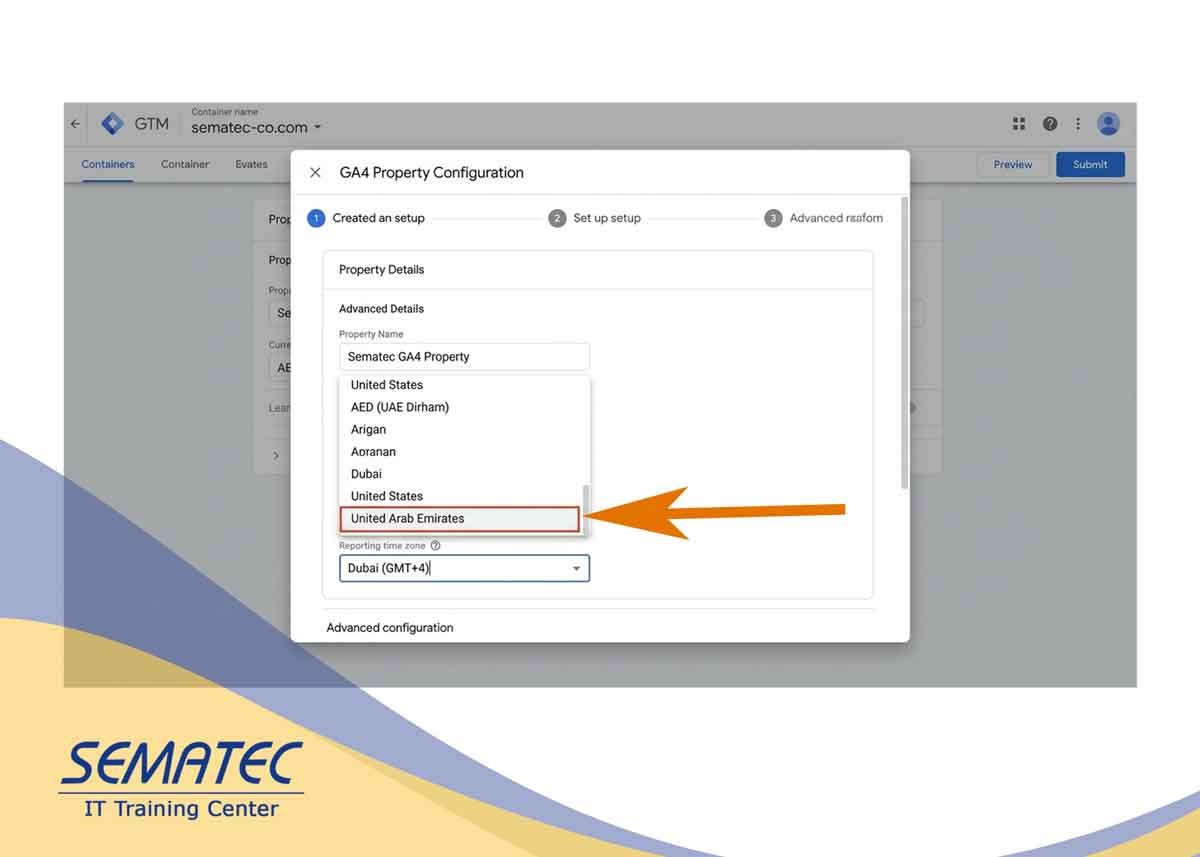Open the Dubai (GMT+4) time zone dropdown
This screenshot has width=1200, height=857.
464,568
